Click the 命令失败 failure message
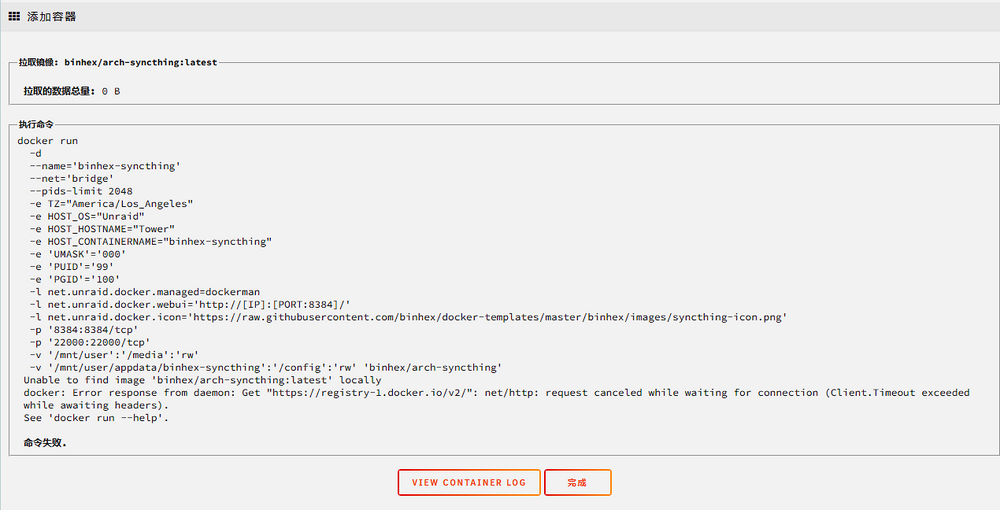The width and height of the screenshot is (1000, 510). click(x=45, y=442)
